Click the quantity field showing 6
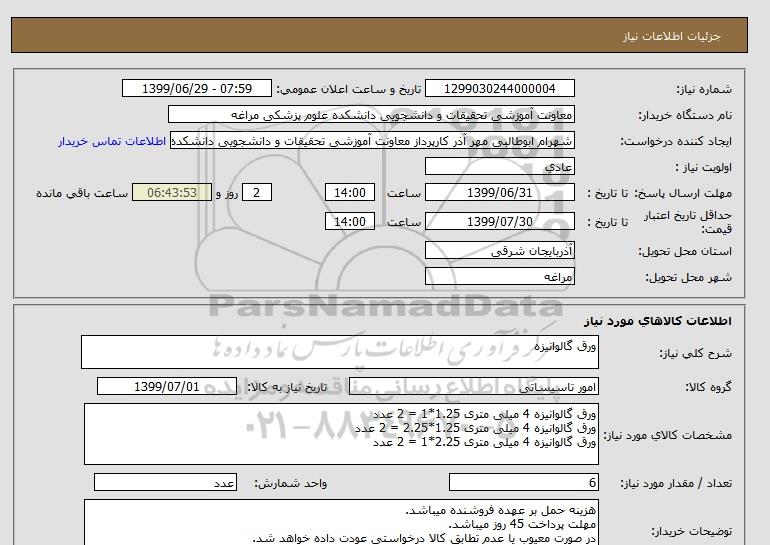The width and height of the screenshot is (770, 545). (x=523, y=483)
